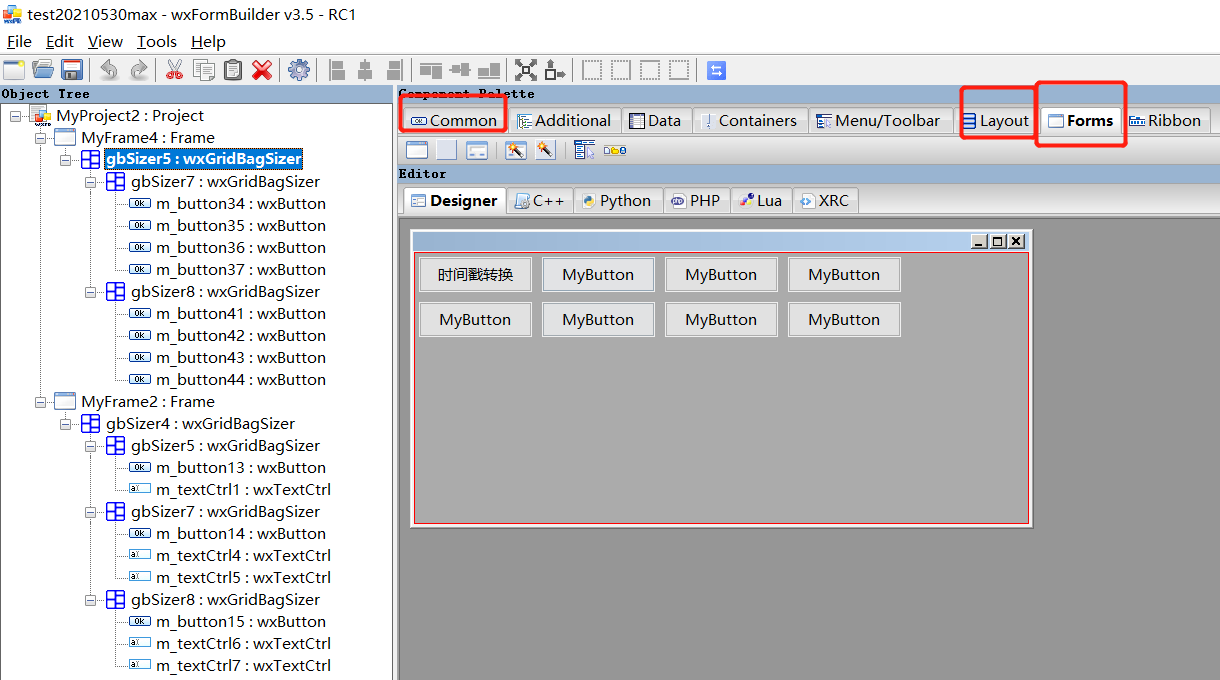Open the Tools menu
The width and height of the screenshot is (1220, 680).
click(157, 41)
